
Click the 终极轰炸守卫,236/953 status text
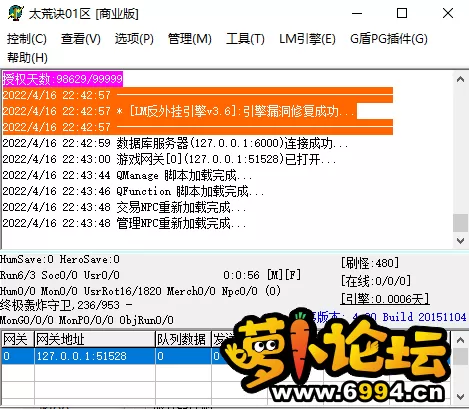tap(66, 305)
